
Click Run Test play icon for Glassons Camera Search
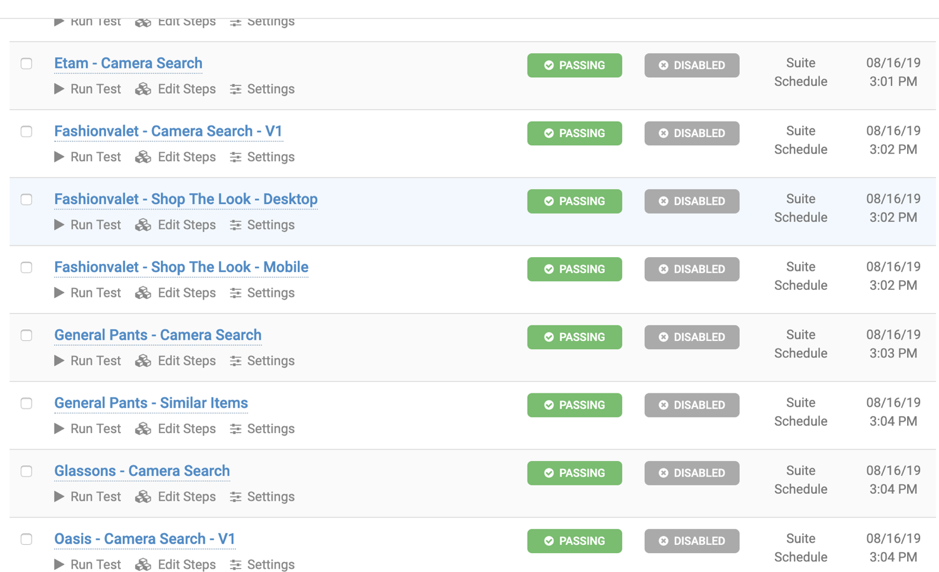[x=59, y=497]
